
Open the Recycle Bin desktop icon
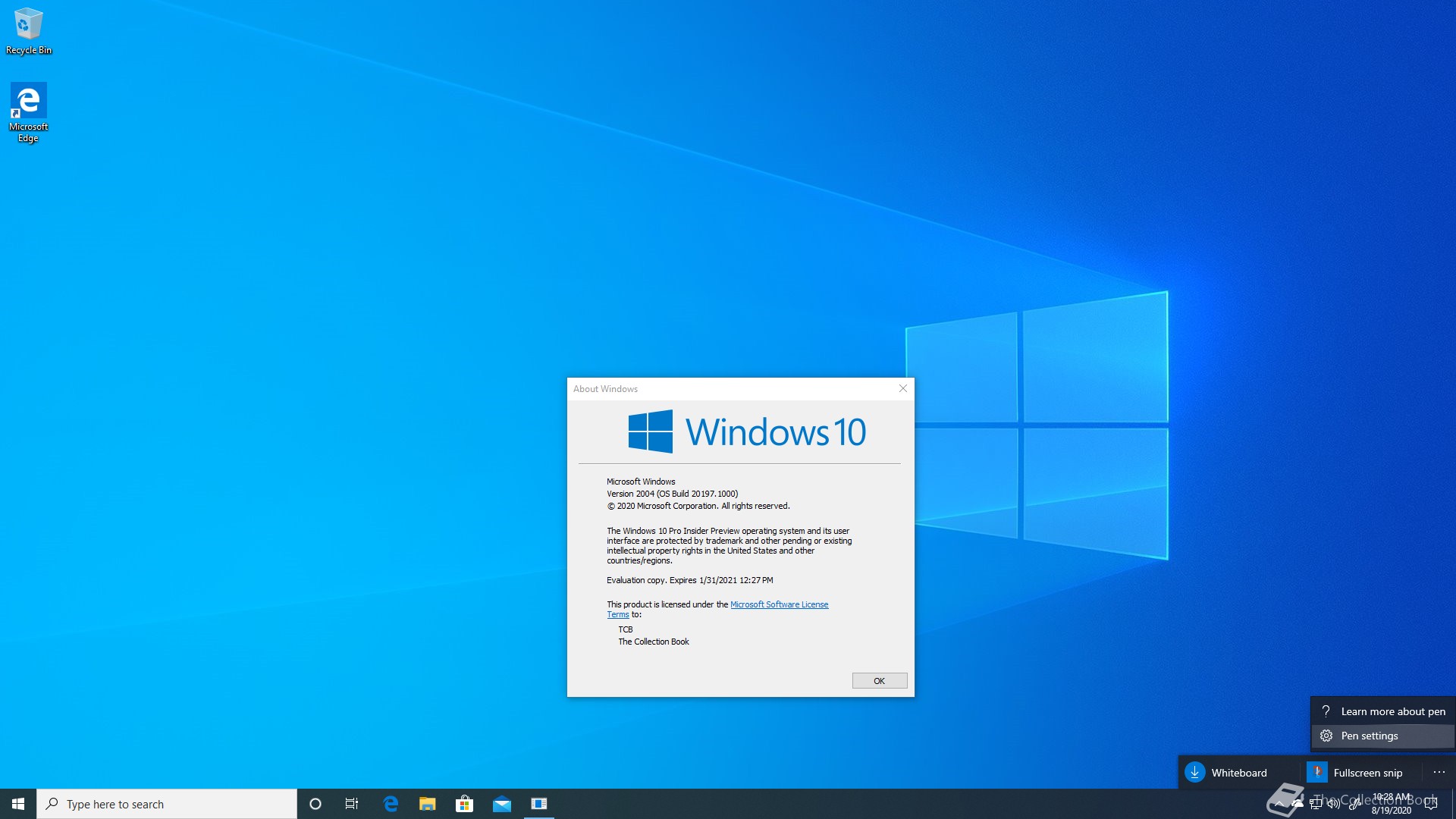click(x=29, y=31)
